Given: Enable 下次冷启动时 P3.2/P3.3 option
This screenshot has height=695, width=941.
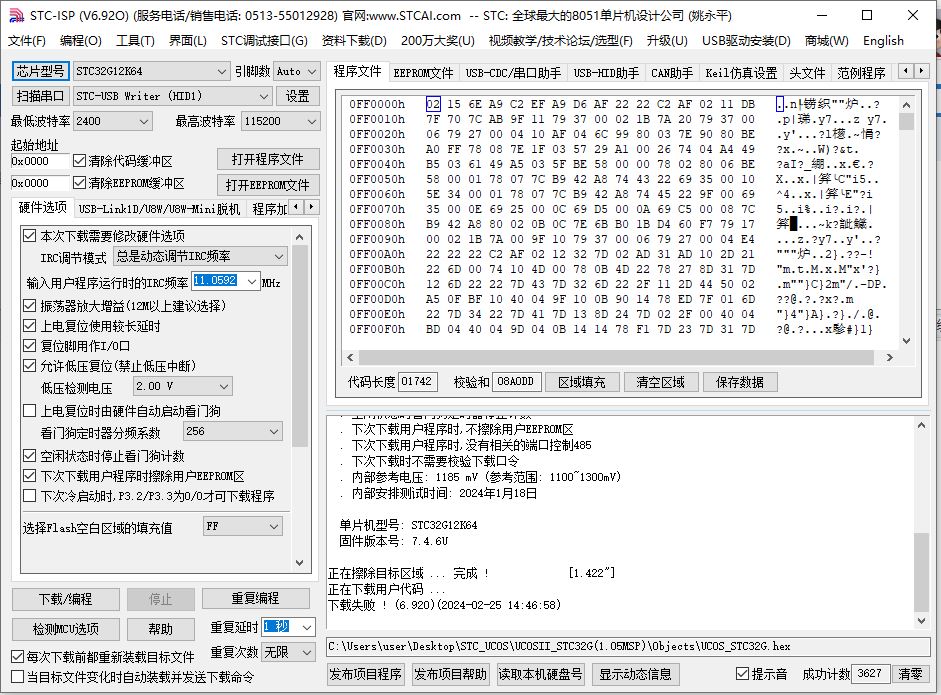Looking at the screenshot, I should click(29, 496).
